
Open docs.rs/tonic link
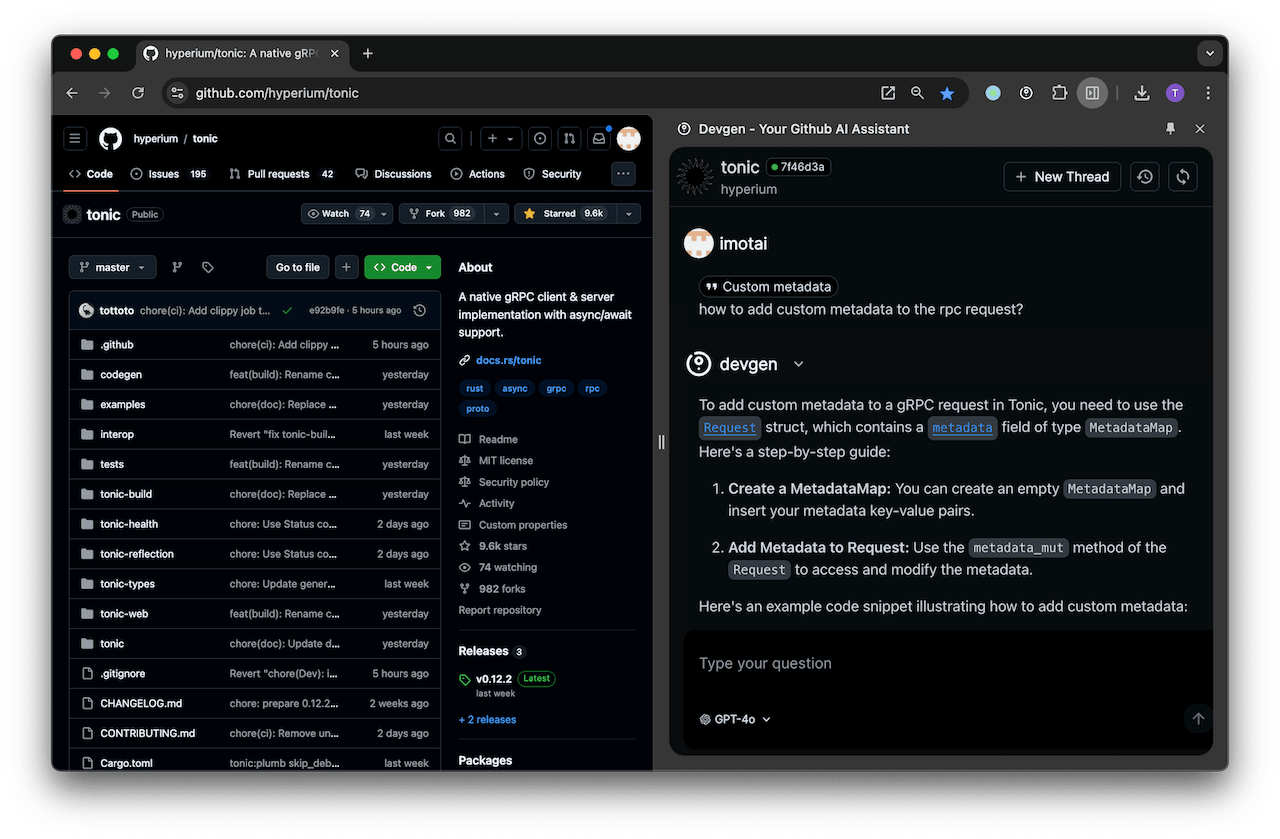pyautogui.click(x=508, y=360)
